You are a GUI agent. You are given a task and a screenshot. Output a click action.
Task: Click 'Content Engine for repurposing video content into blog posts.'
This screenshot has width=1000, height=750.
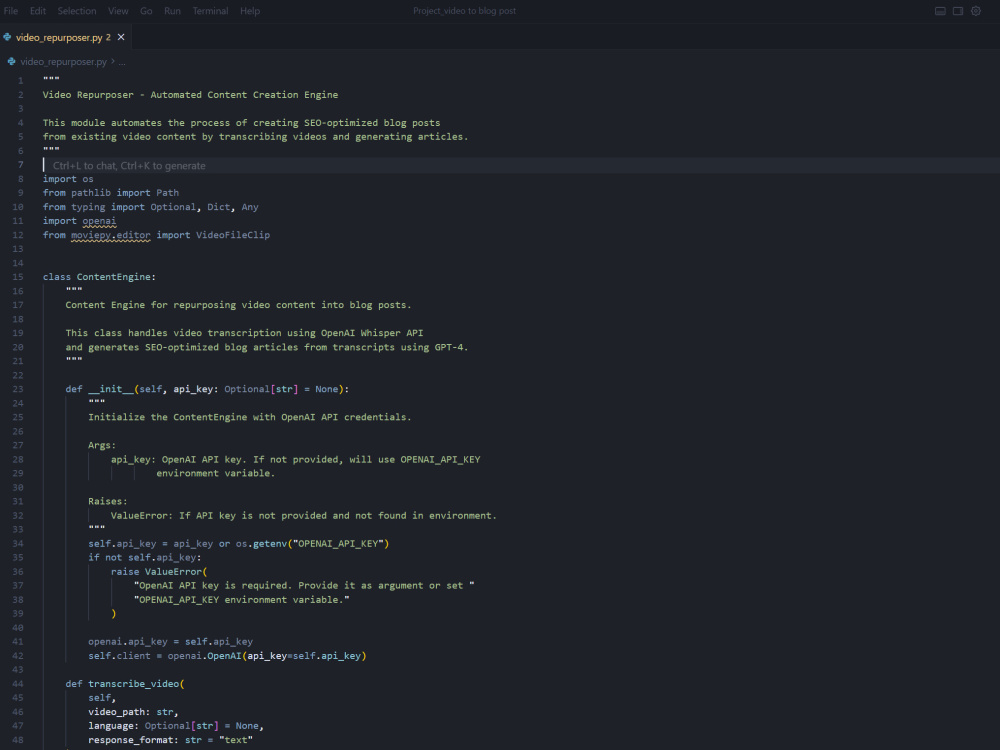click(238, 305)
